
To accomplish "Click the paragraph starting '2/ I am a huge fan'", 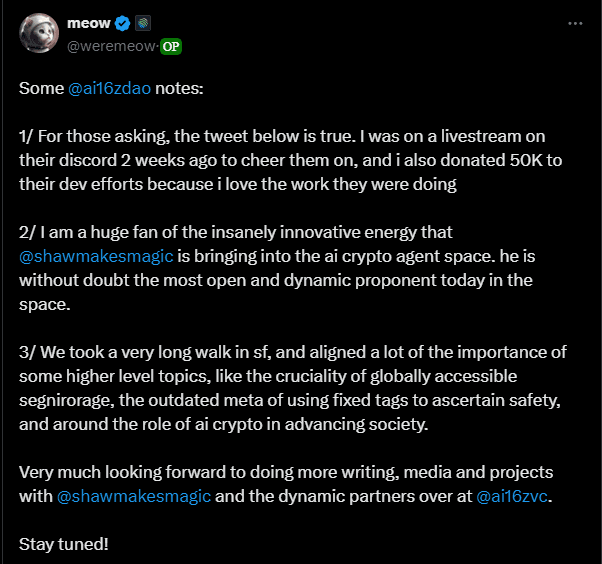I will click(277, 268).
